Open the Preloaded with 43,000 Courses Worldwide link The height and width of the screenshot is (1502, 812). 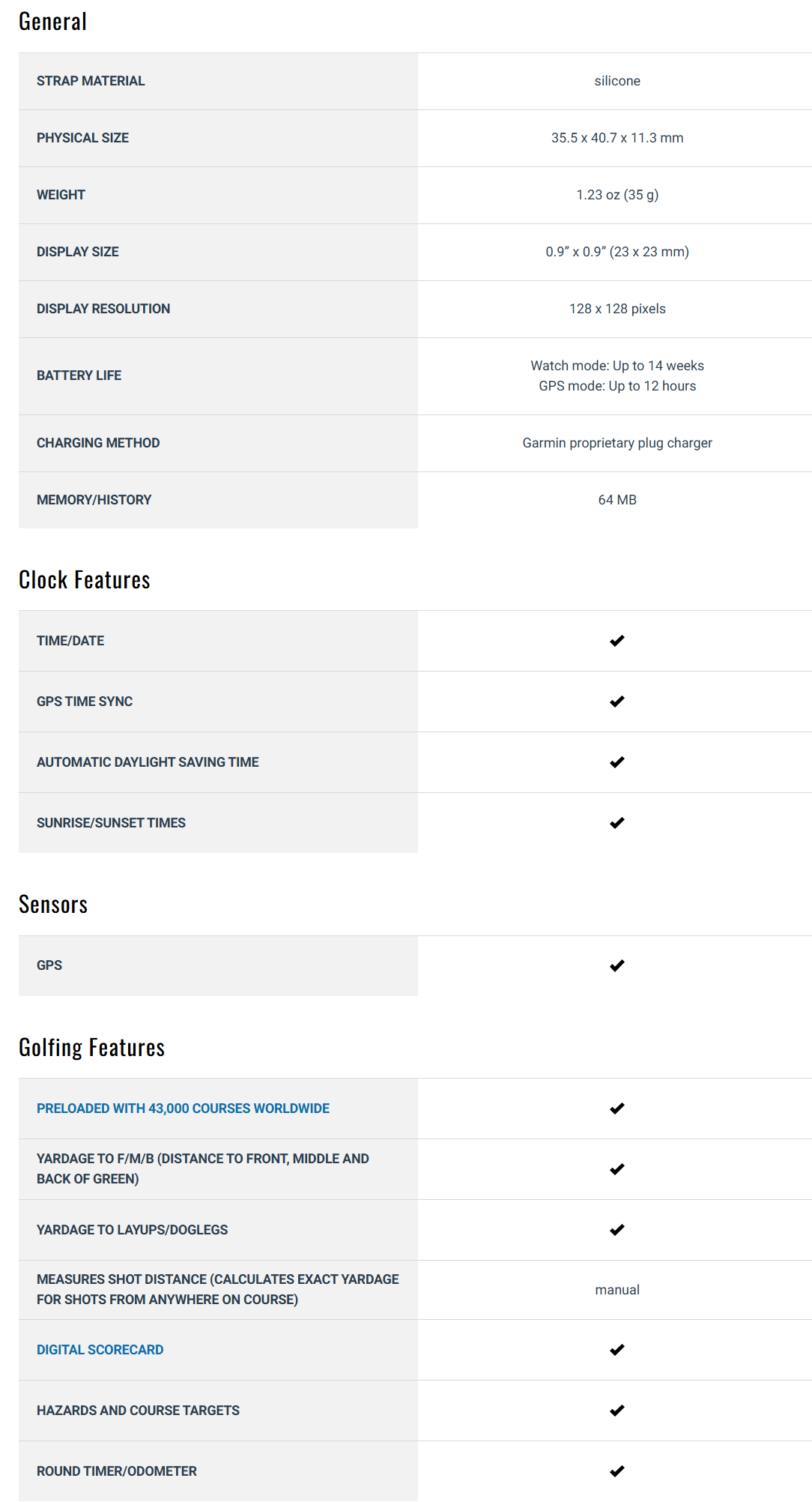pos(183,1109)
